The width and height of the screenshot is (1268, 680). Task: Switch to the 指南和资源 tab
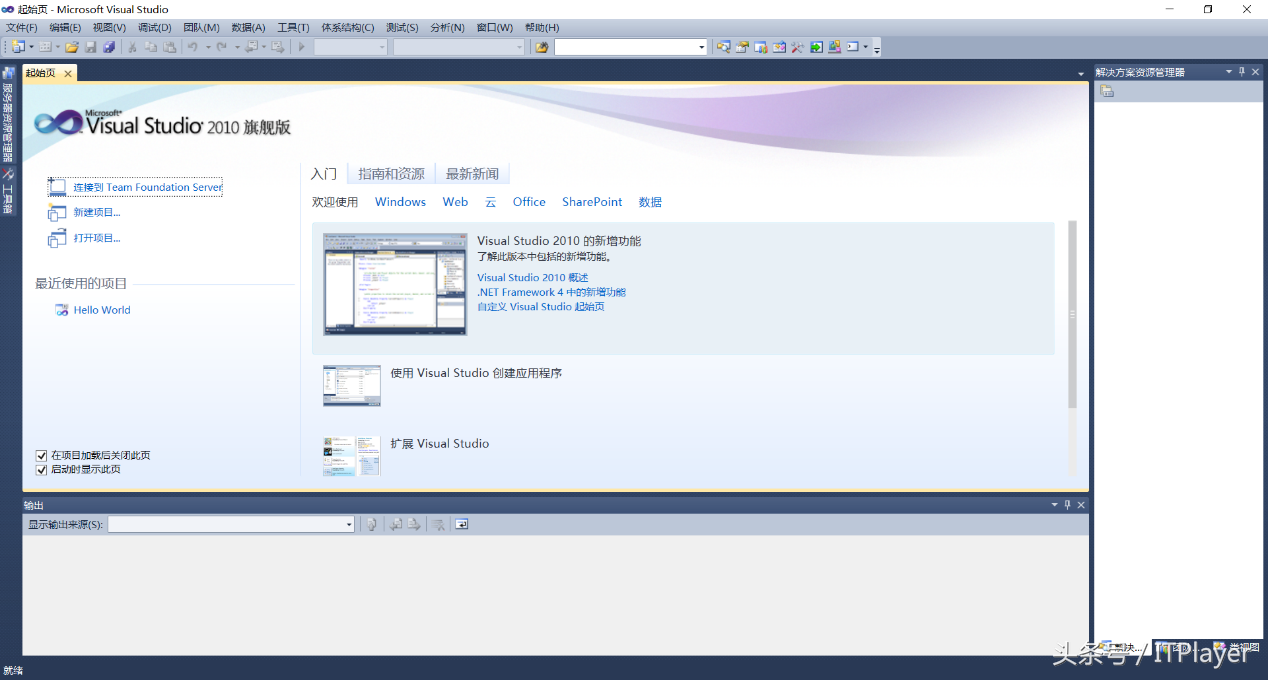tap(391, 174)
